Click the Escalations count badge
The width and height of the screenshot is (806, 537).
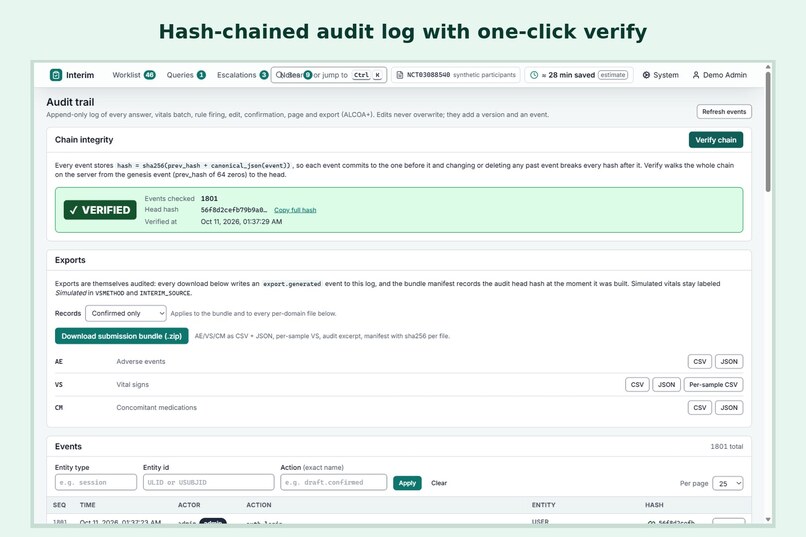(264, 75)
